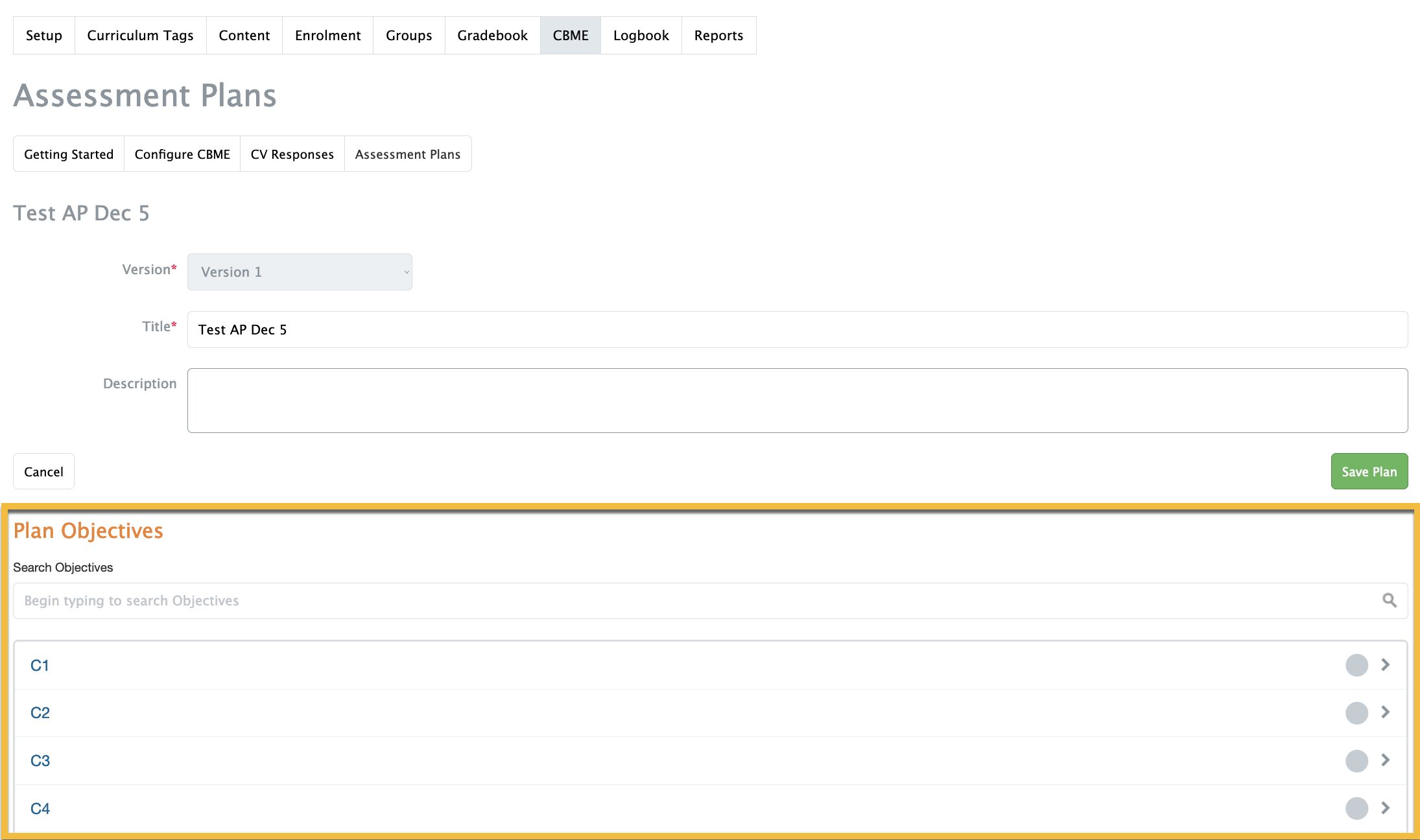Switch to the Gradebook tab
The image size is (1420, 840).
point(492,36)
